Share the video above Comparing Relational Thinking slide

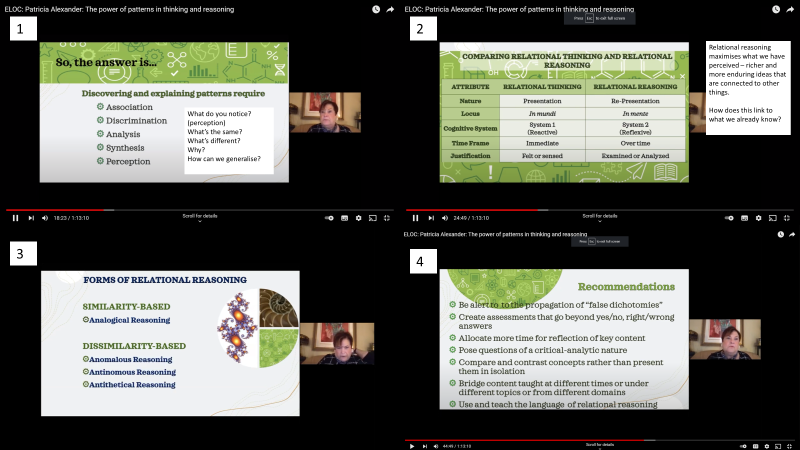pyautogui.click(x=790, y=9)
